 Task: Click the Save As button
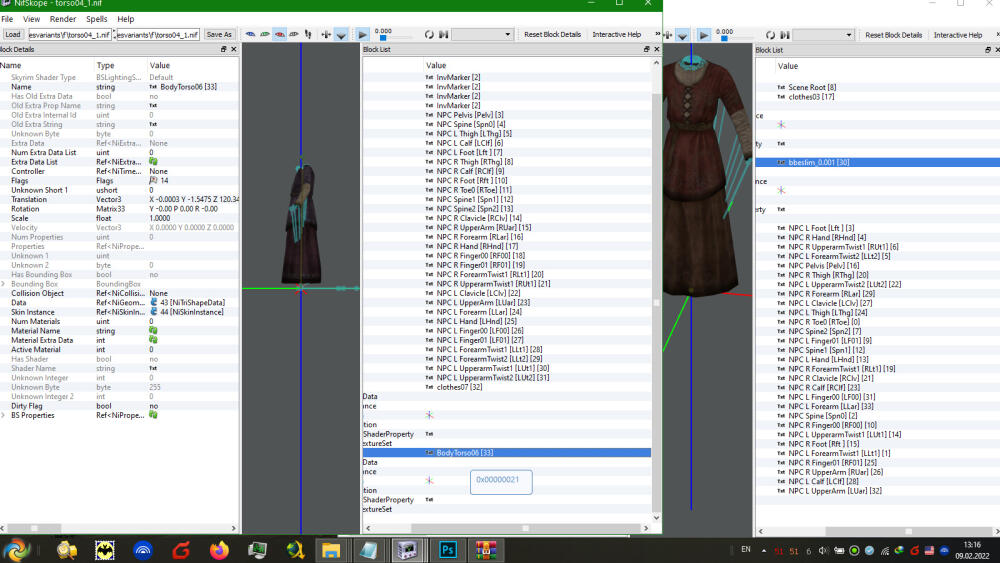click(x=219, y=34)
